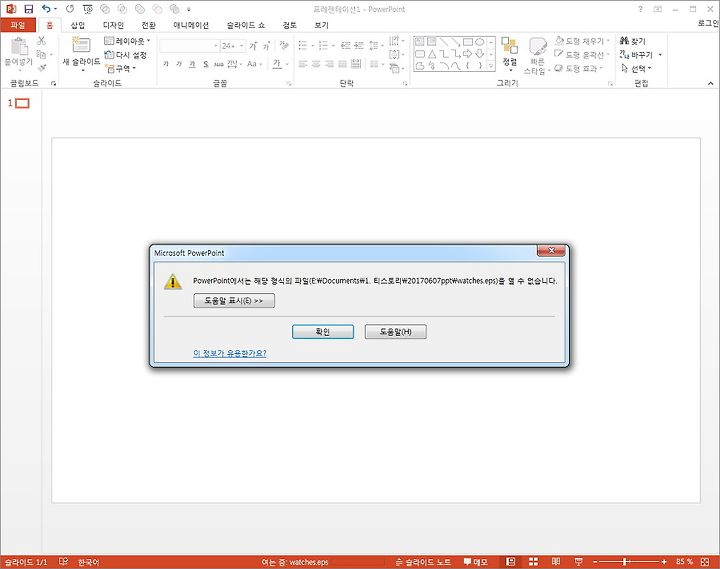
Task: Toggle text shadow S button
Action: 206,64
